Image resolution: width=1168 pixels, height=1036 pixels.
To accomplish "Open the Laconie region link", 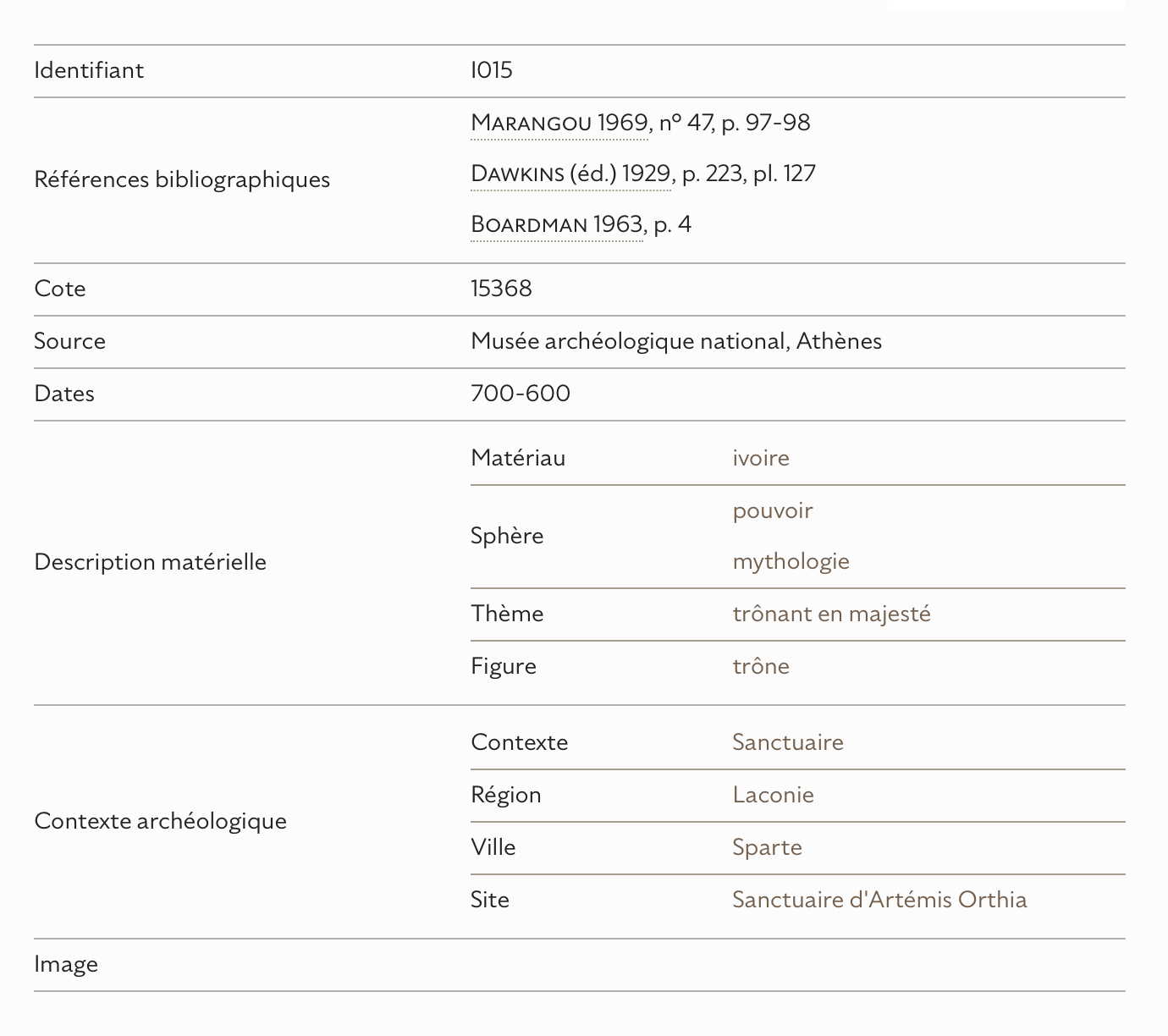I will (773, 795).
